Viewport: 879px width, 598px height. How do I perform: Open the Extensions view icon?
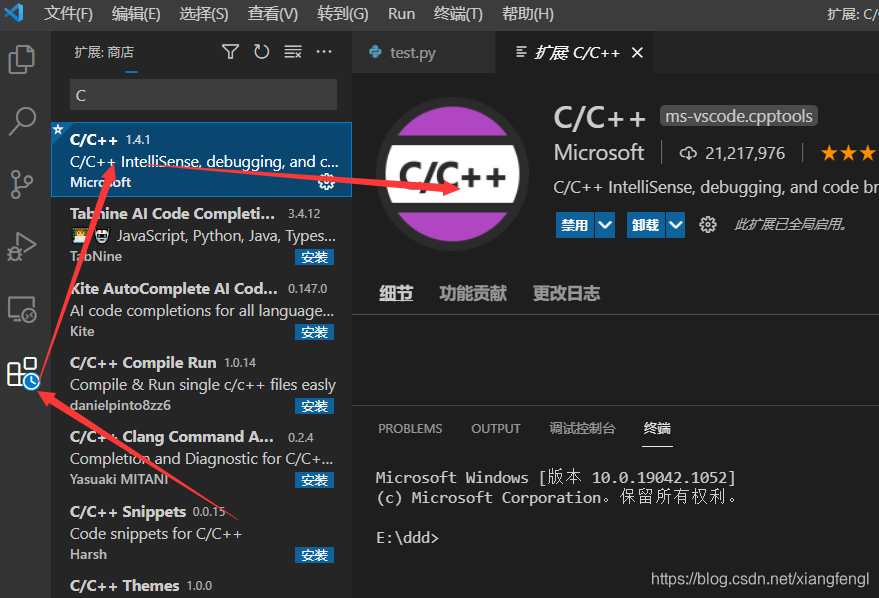pos(22,373)
